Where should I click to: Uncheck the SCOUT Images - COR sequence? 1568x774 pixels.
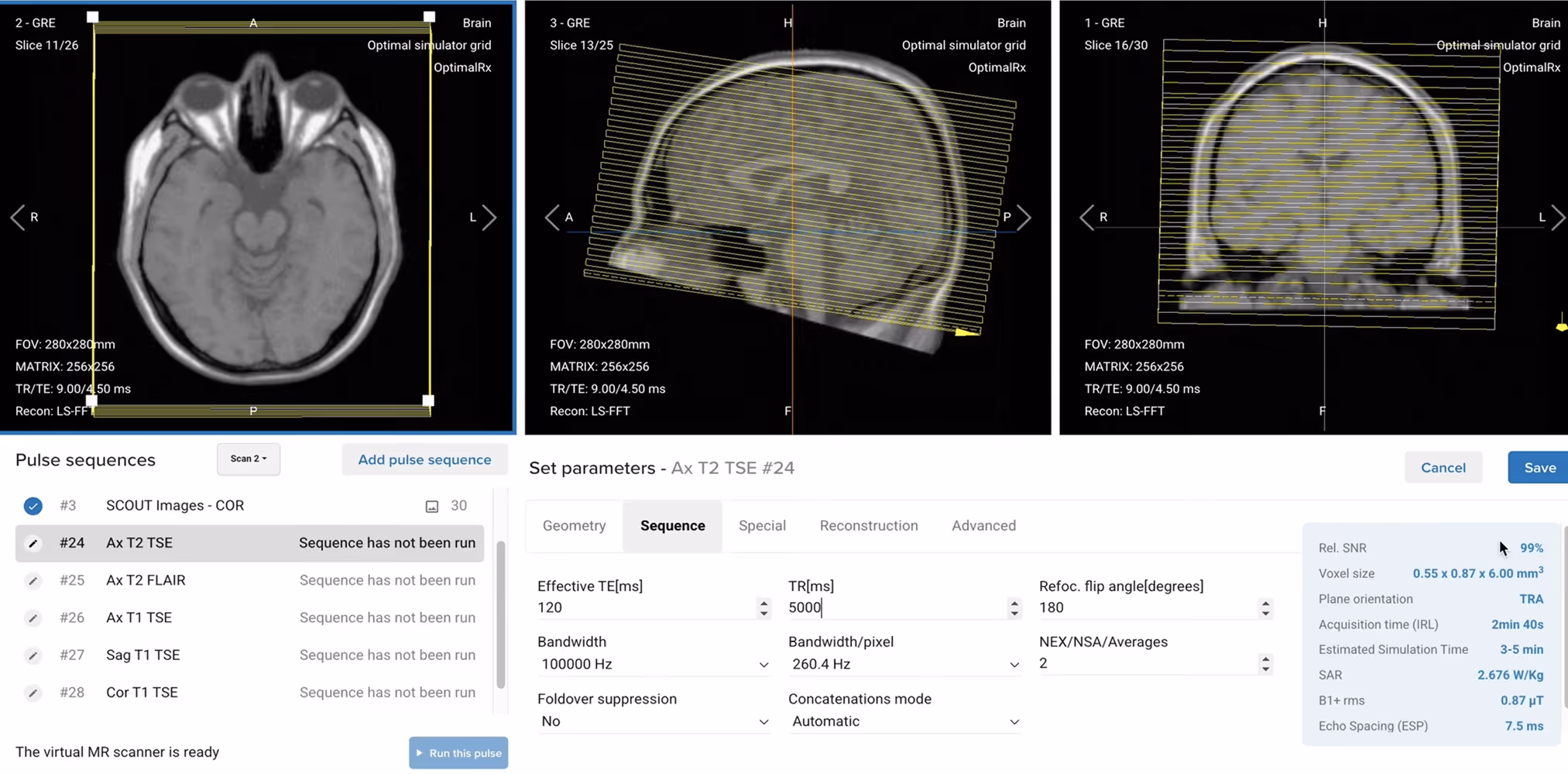click(x=33, y=505)
